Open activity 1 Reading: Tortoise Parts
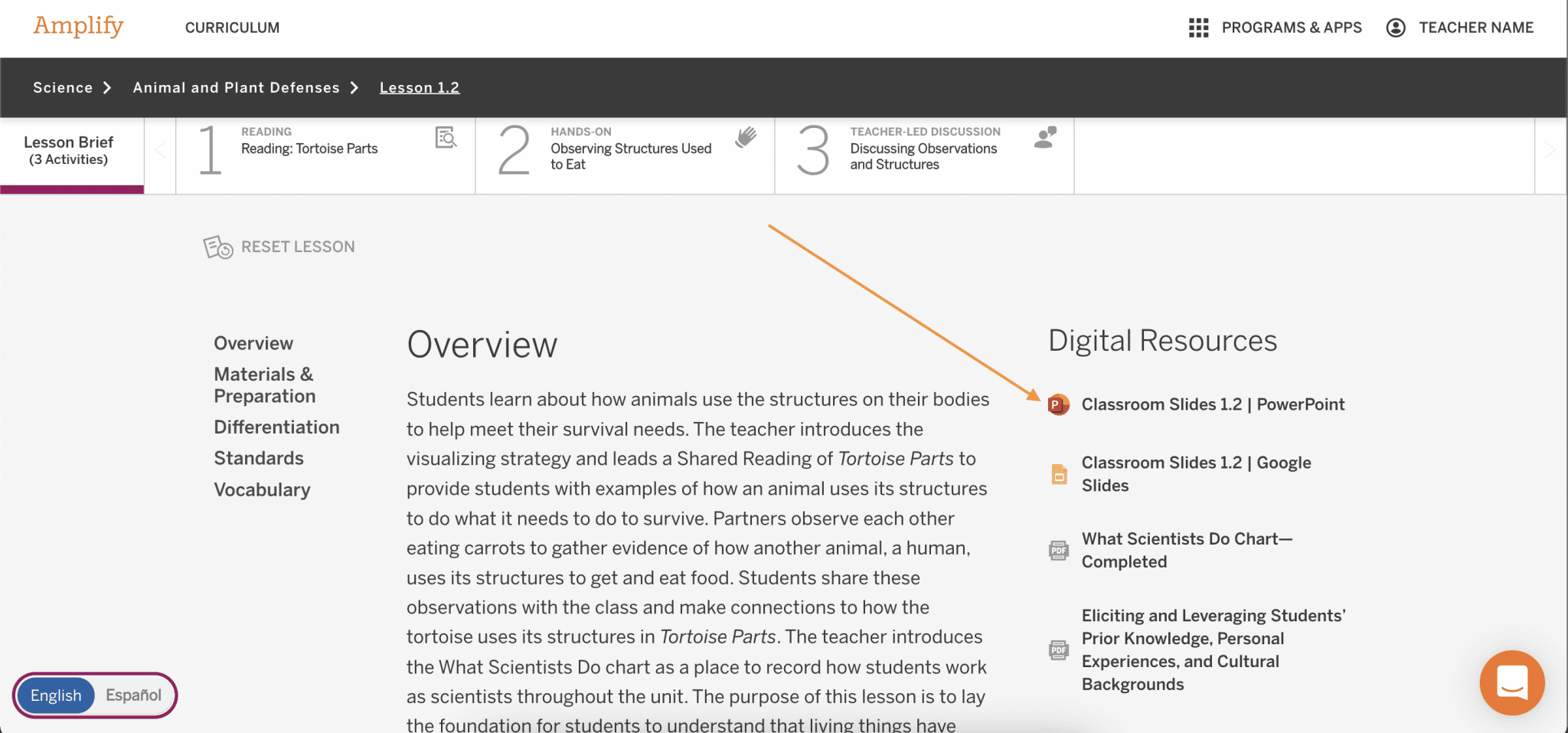 pyautogui.click(x=309, y=149)
